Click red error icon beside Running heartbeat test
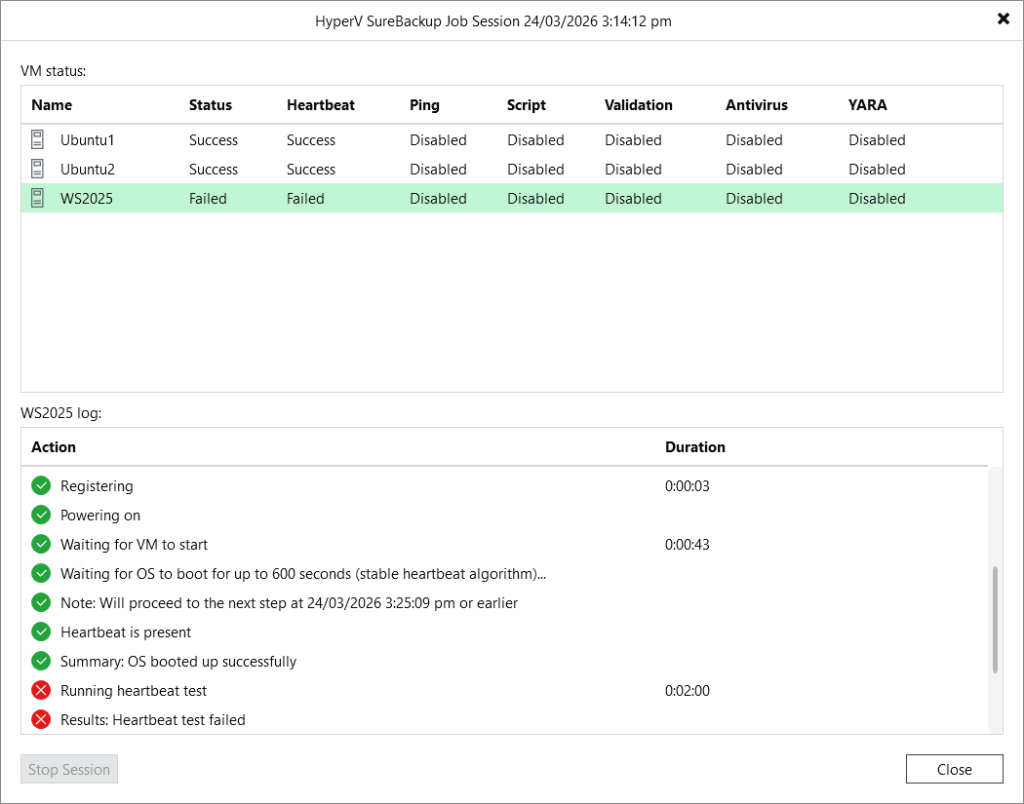This screenshot has width=1024, height=804. [x=41, y=690]
